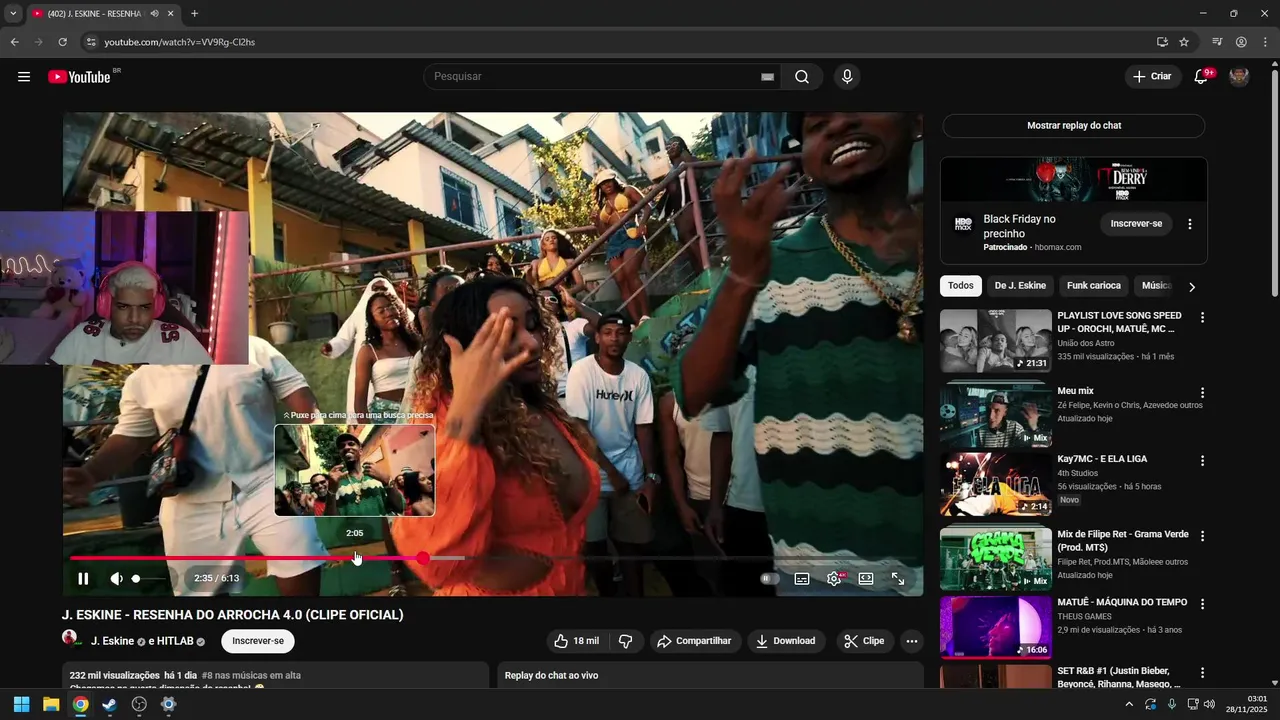1280x720 pixels.
Task: Open taskbar volume control
Action: pos(1209,704)
